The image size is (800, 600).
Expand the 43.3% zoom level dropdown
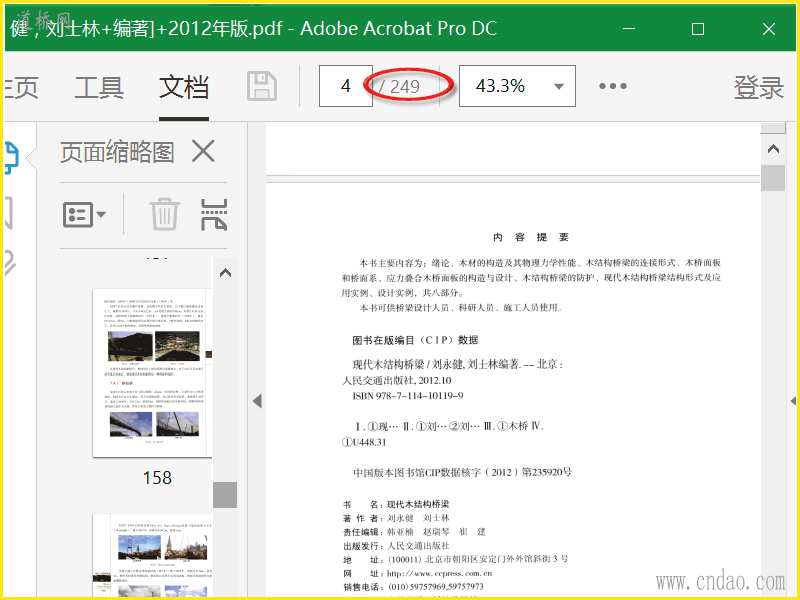559,86
